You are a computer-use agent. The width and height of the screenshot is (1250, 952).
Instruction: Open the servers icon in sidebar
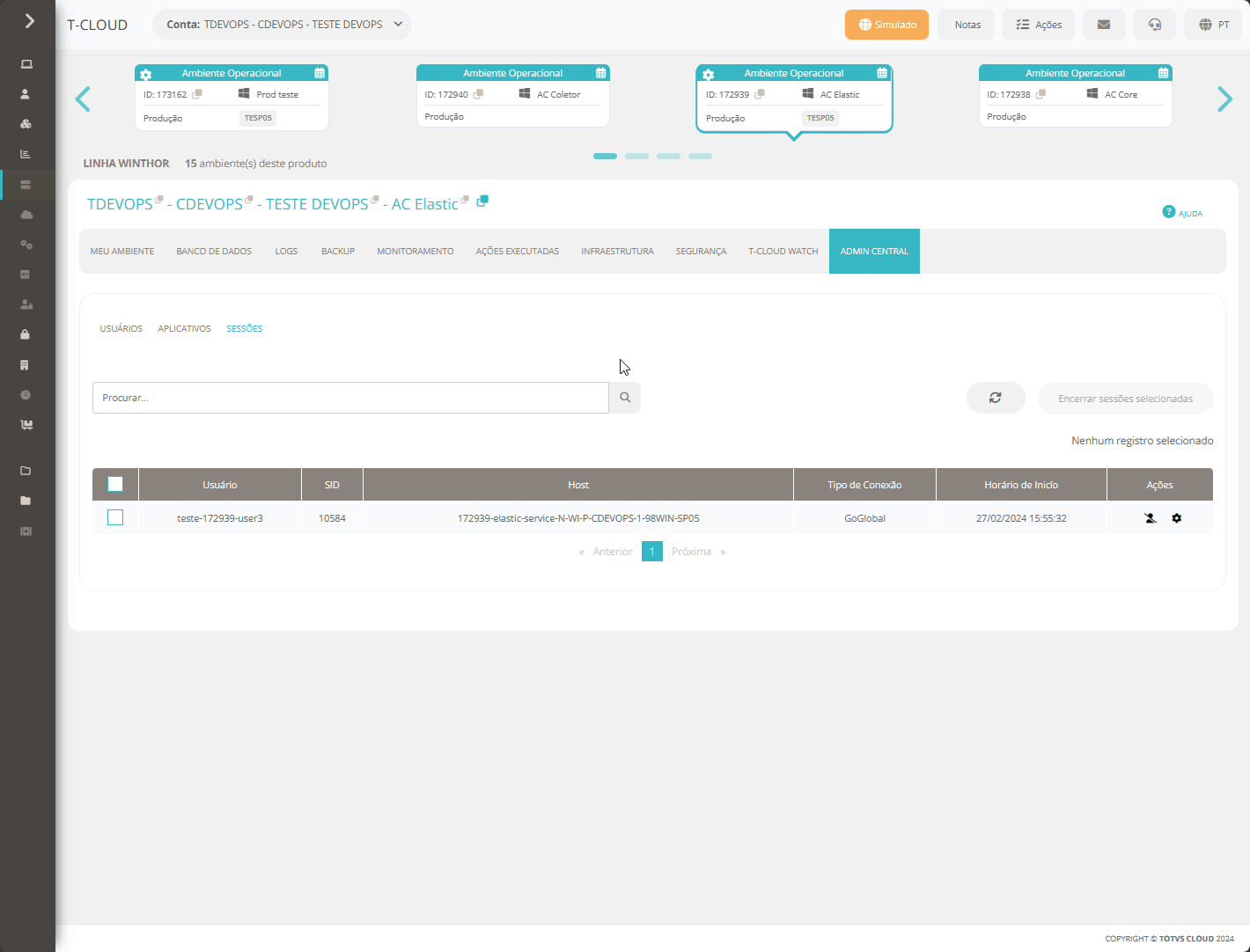click(x=26, y=185)
